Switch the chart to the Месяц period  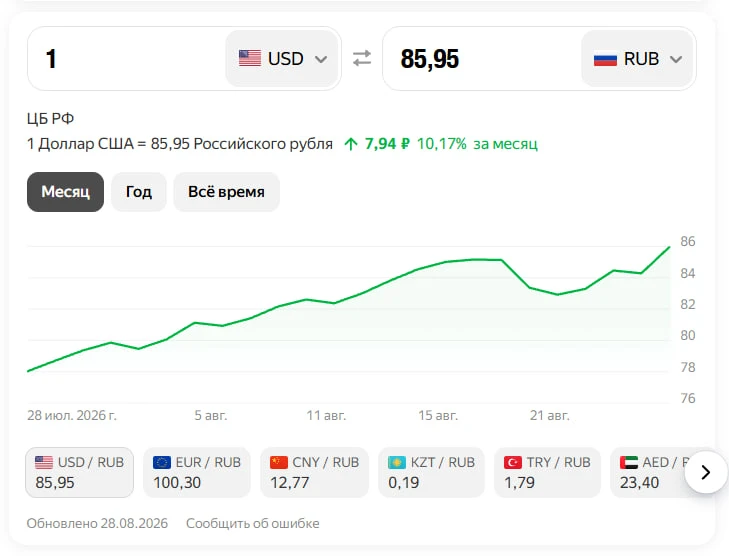click(x=66, y=192)
